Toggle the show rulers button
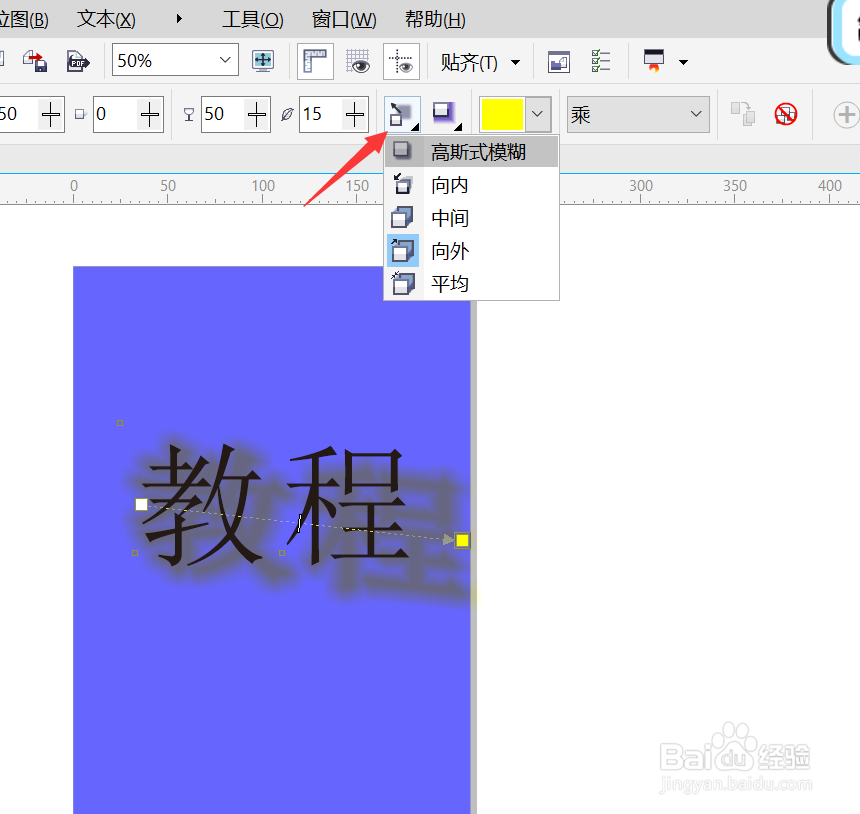This screenshot has height=814, width=860. pyautogui.click(x=315, y=61)
